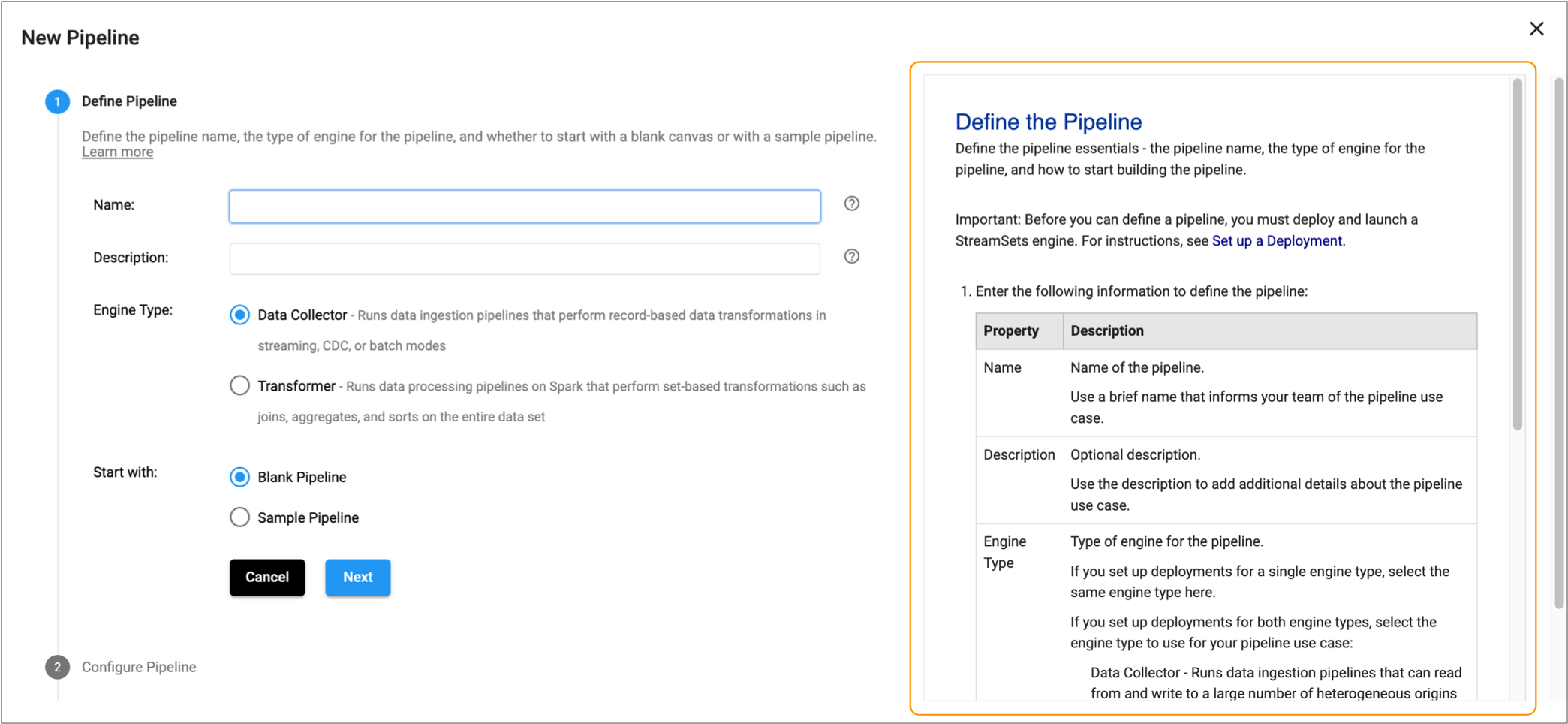Click the help icon beside Description field
1568x724 pixels.
[851, 256]
